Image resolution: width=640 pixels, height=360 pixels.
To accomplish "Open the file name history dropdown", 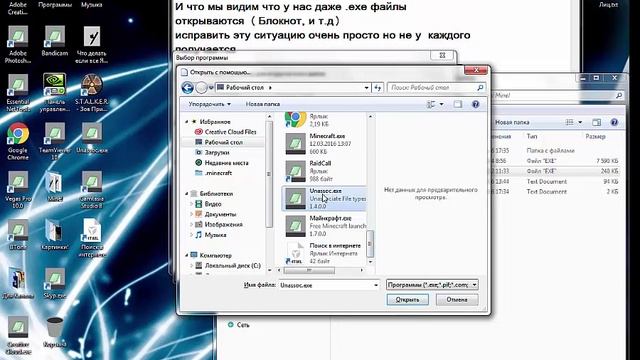I will pos(376,285).
